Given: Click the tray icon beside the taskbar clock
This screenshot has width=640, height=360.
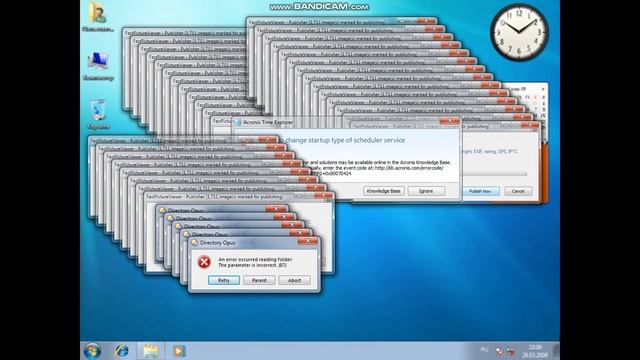Looking at the screenshot, I should point(510,351).
